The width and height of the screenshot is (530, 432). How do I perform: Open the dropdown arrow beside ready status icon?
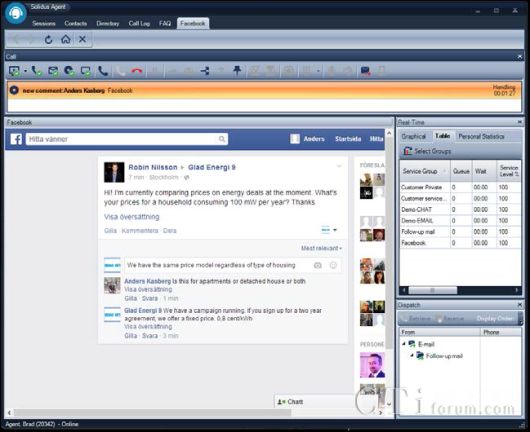coord(25,71)
